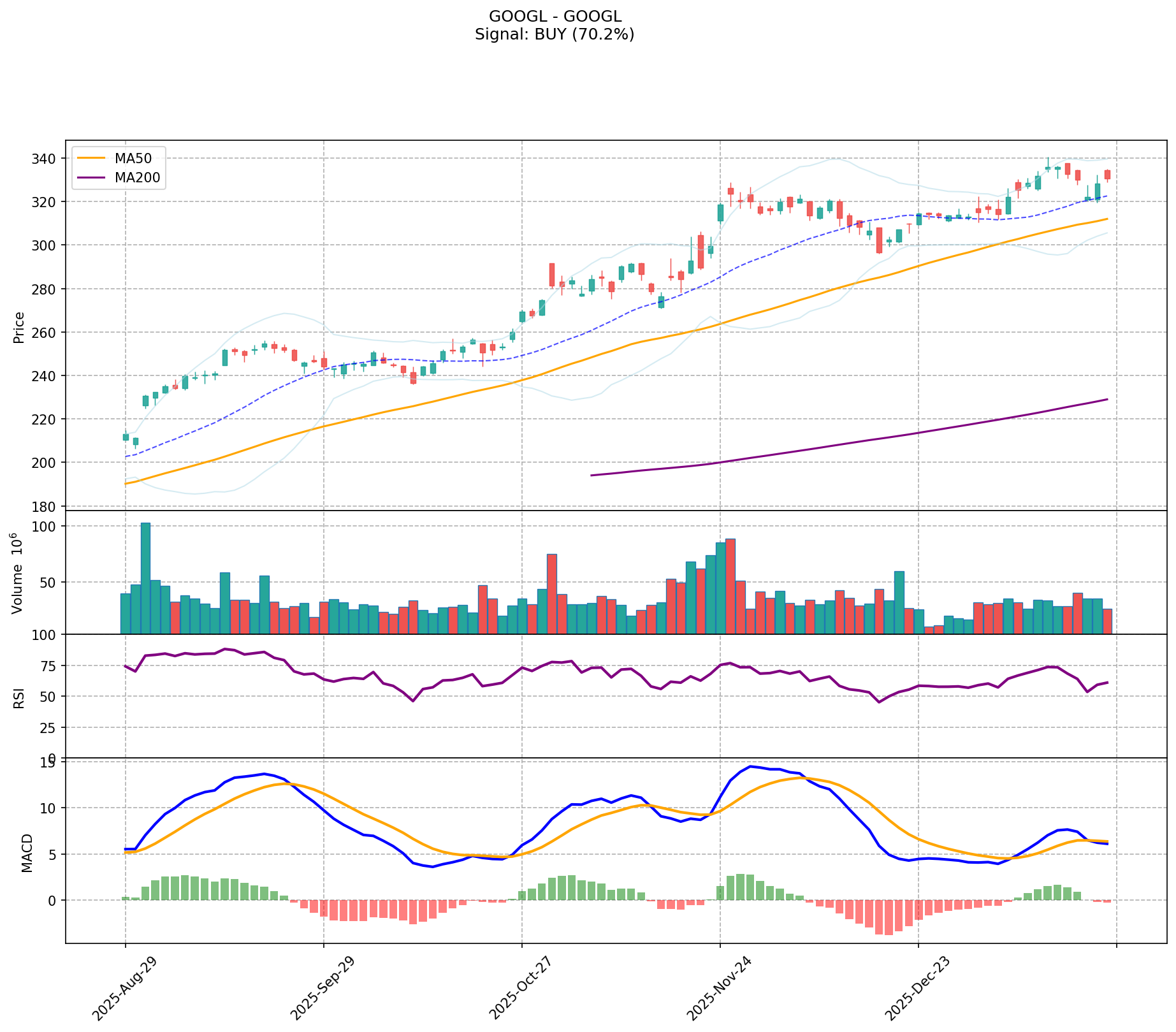Select the MA50 legend label
Image resolution: width=1176 pixels, height=1032 pixels.
pos(133,159)
